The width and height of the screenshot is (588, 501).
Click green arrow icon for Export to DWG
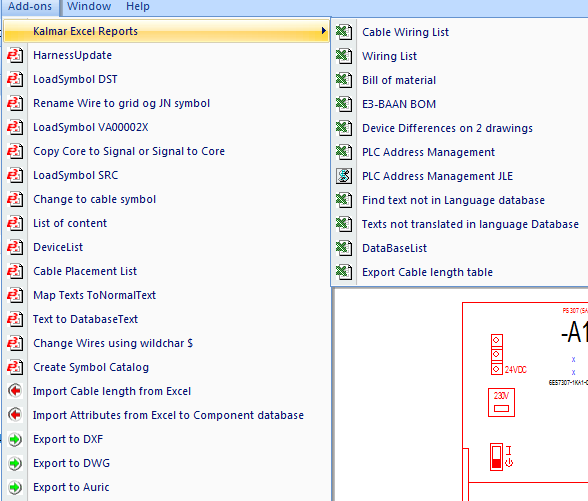pyautogui.click(x=15, y=464)
